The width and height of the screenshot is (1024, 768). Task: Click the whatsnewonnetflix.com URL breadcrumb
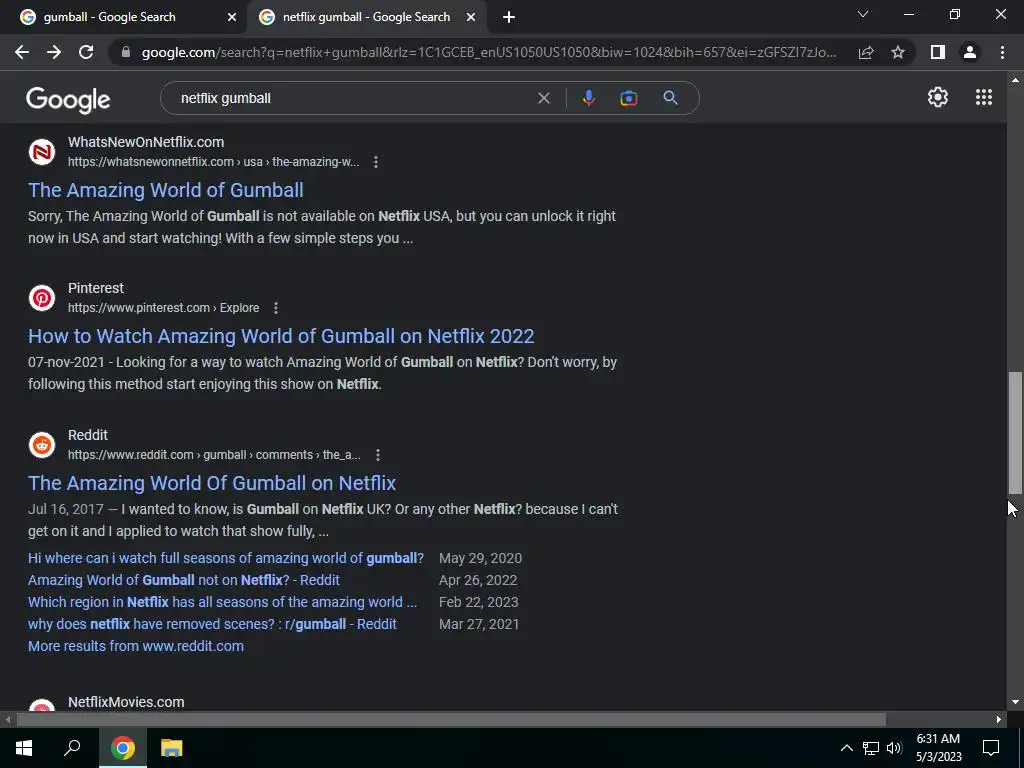(214, 162)
